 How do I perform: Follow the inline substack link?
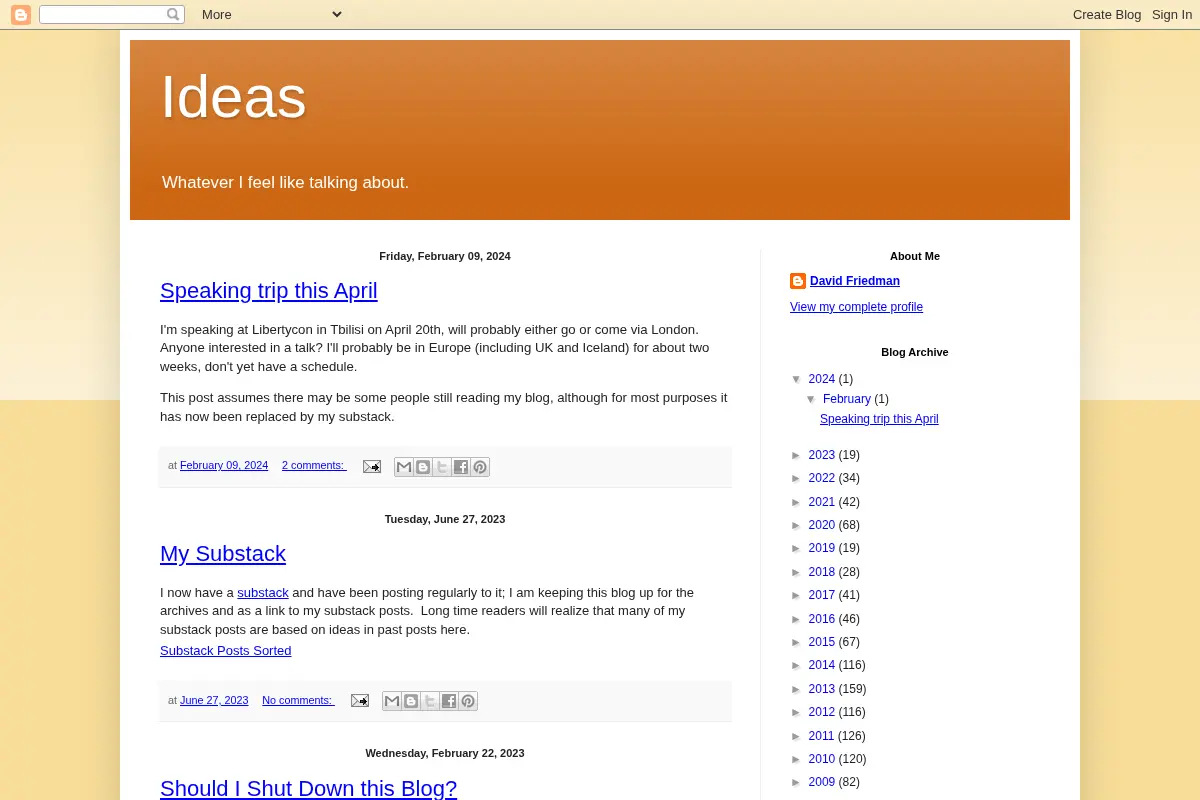(263, 592)
